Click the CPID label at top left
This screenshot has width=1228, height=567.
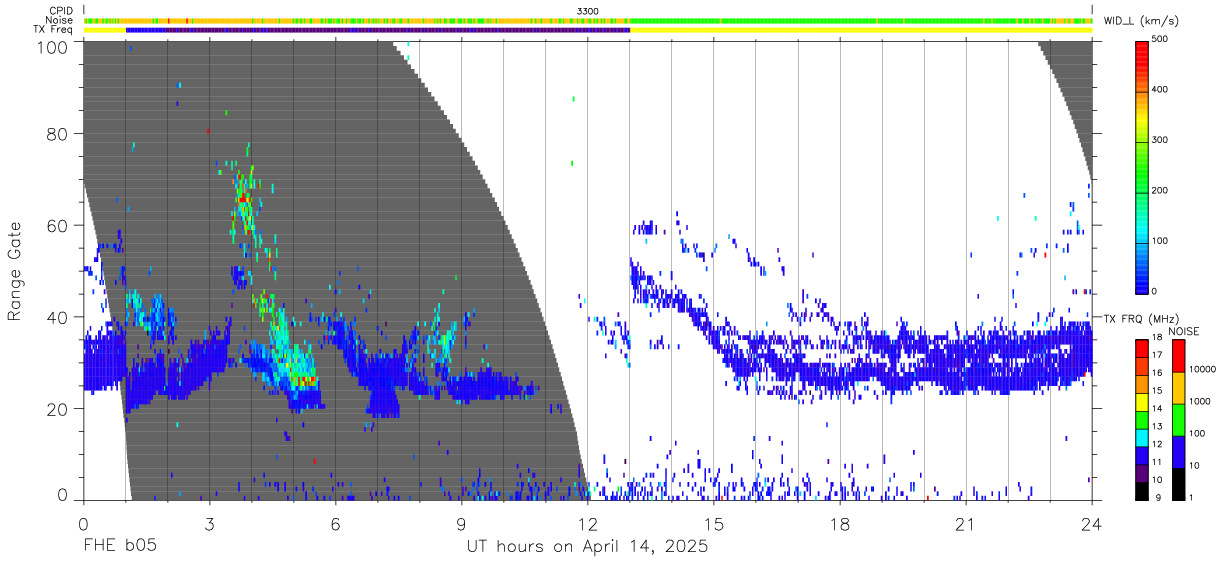[61, 11]
